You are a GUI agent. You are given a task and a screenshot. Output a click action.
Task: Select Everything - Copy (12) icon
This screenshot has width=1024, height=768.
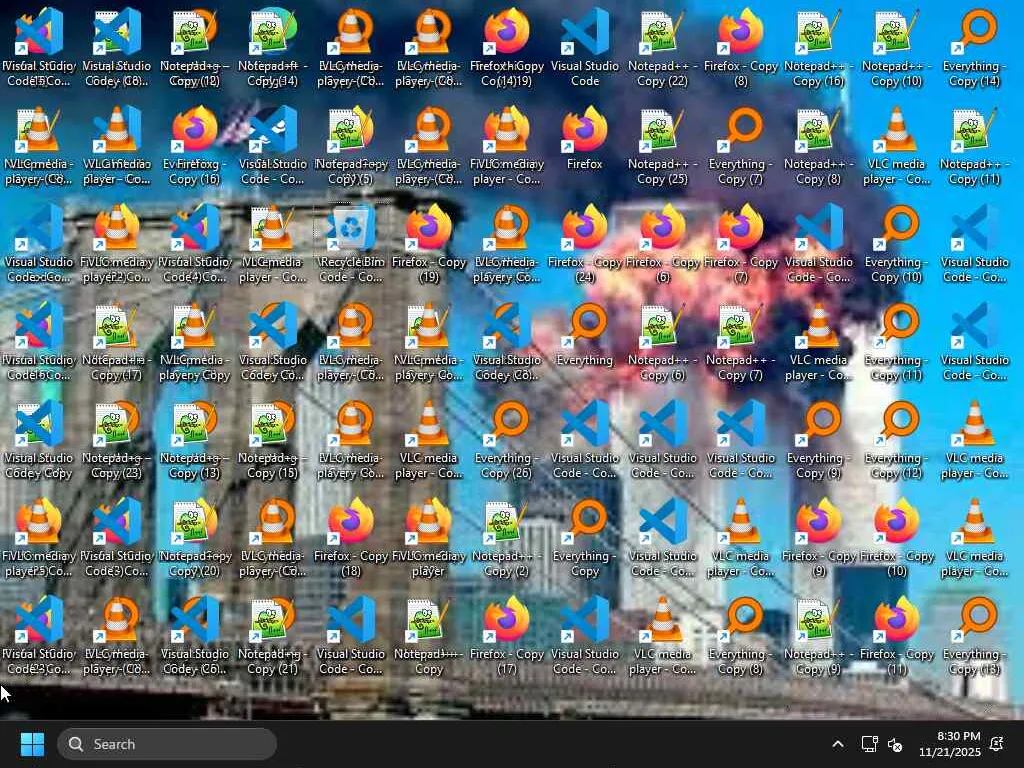pos(896,439)
